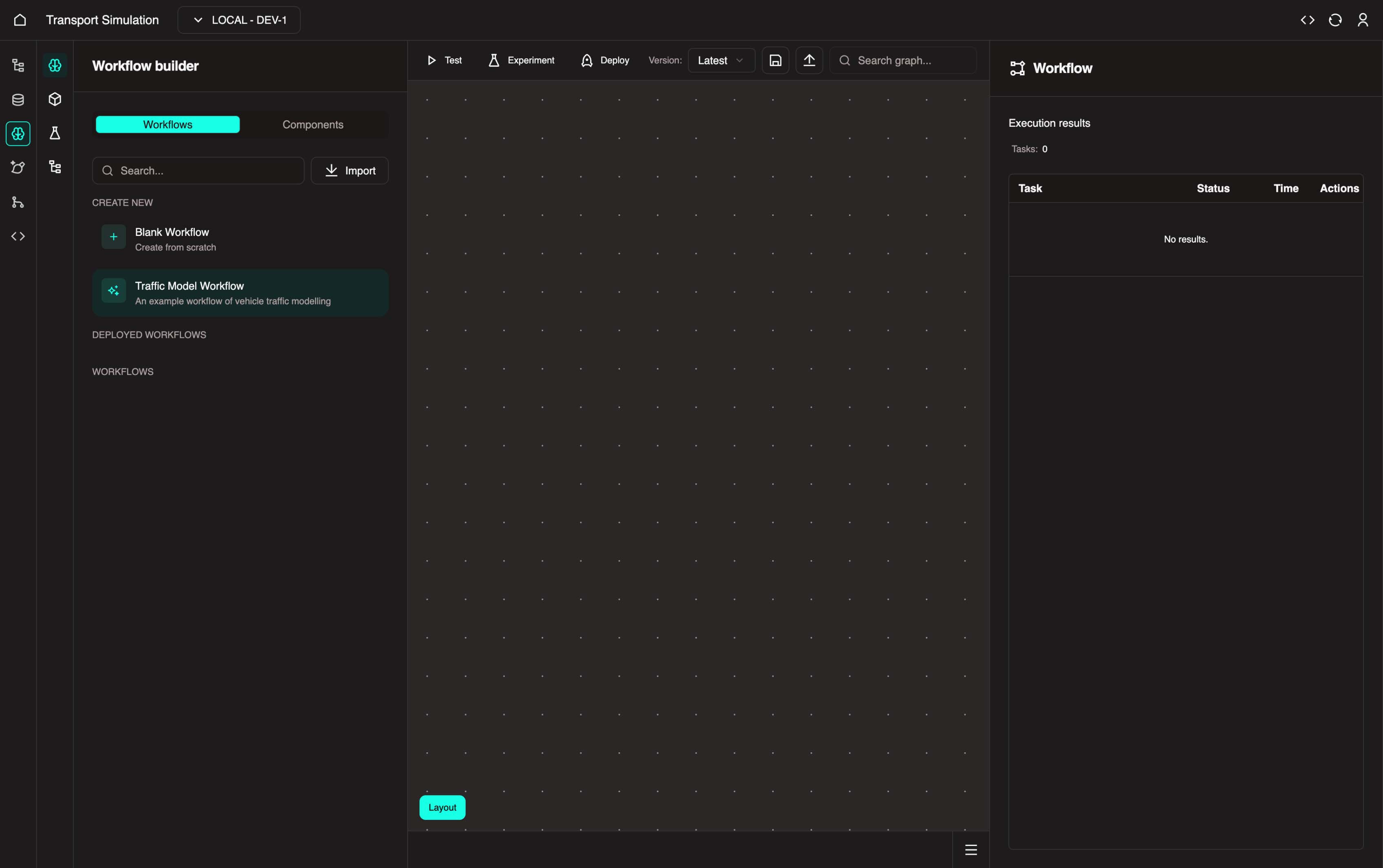Open the tree structure icon in second sidebar

tap(55, 167)
